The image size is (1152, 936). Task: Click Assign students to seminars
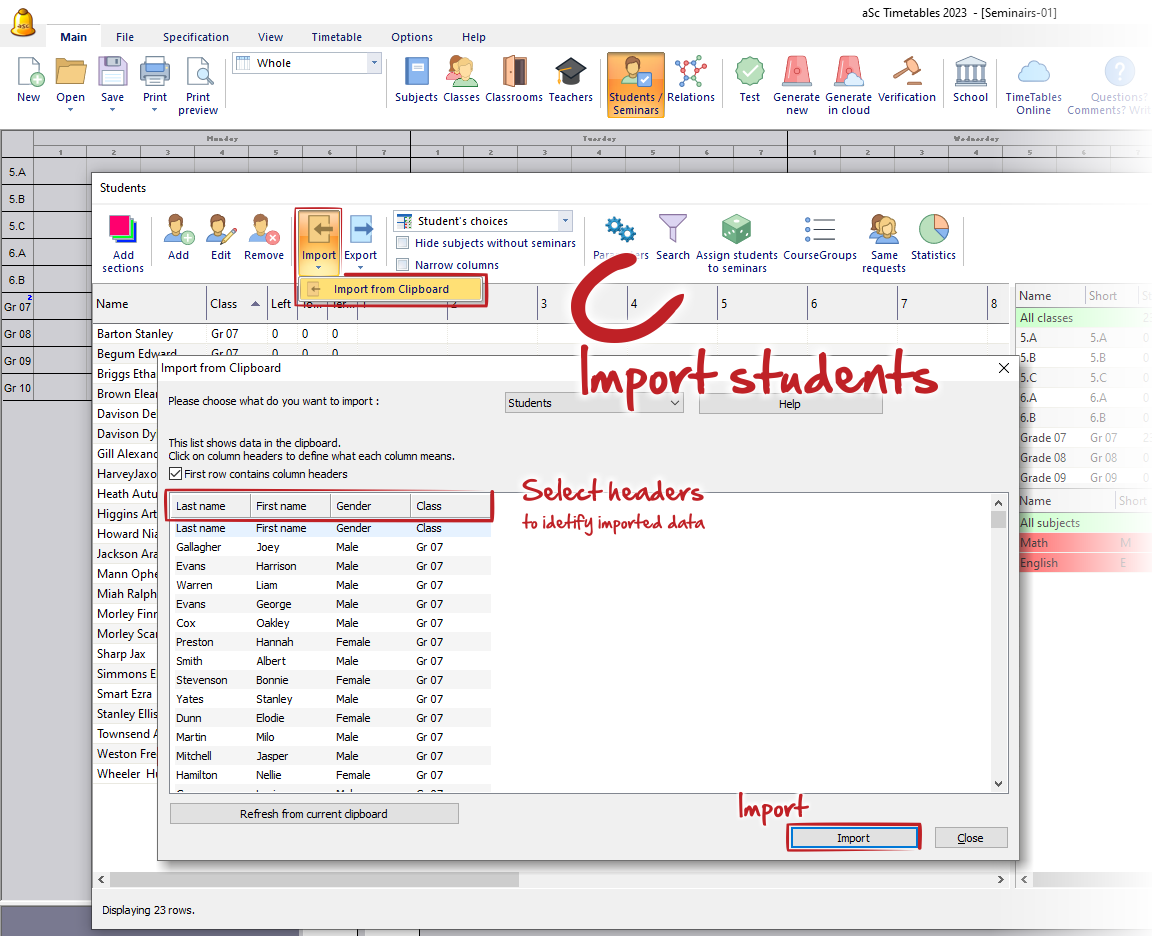tap(737, 243)
